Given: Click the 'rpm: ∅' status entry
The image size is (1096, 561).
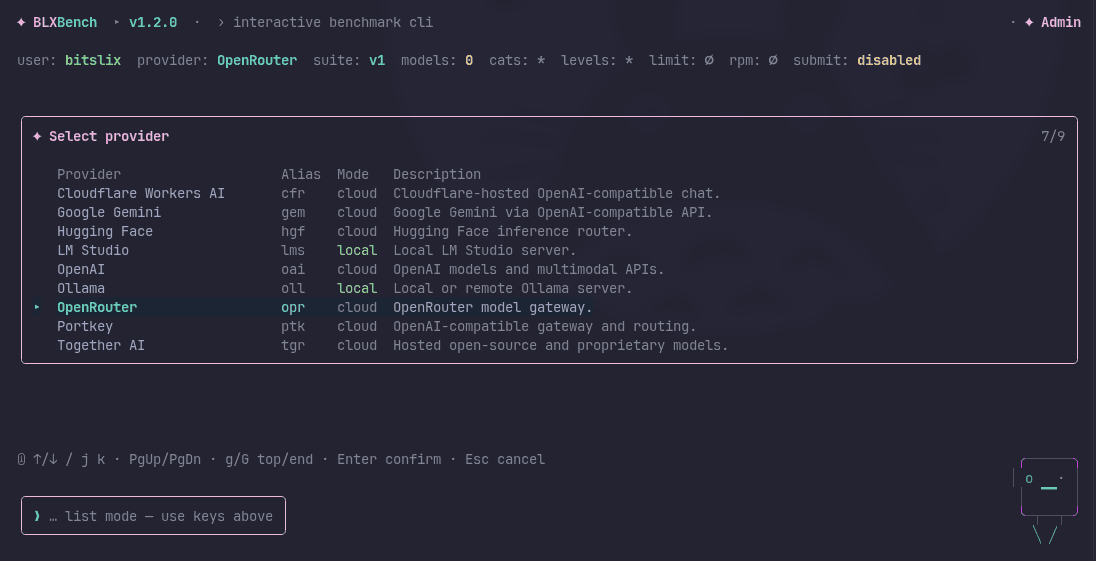Looking at the screenshot, I should [754, 61].
